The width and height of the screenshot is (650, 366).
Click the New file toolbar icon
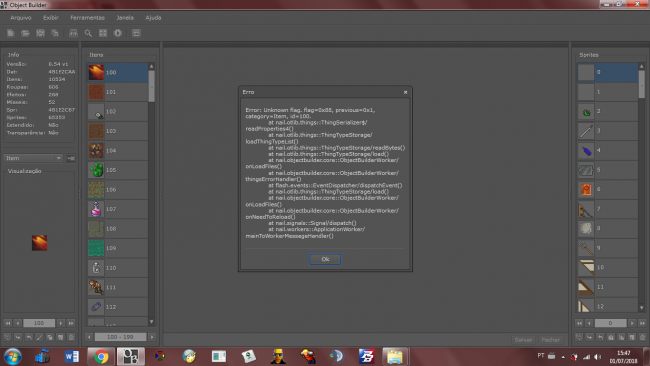click(10, 33)
